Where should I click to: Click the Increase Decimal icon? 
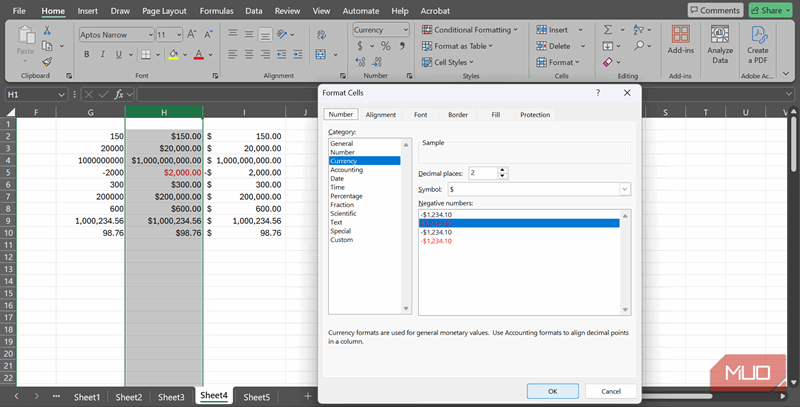pos(360,62)
